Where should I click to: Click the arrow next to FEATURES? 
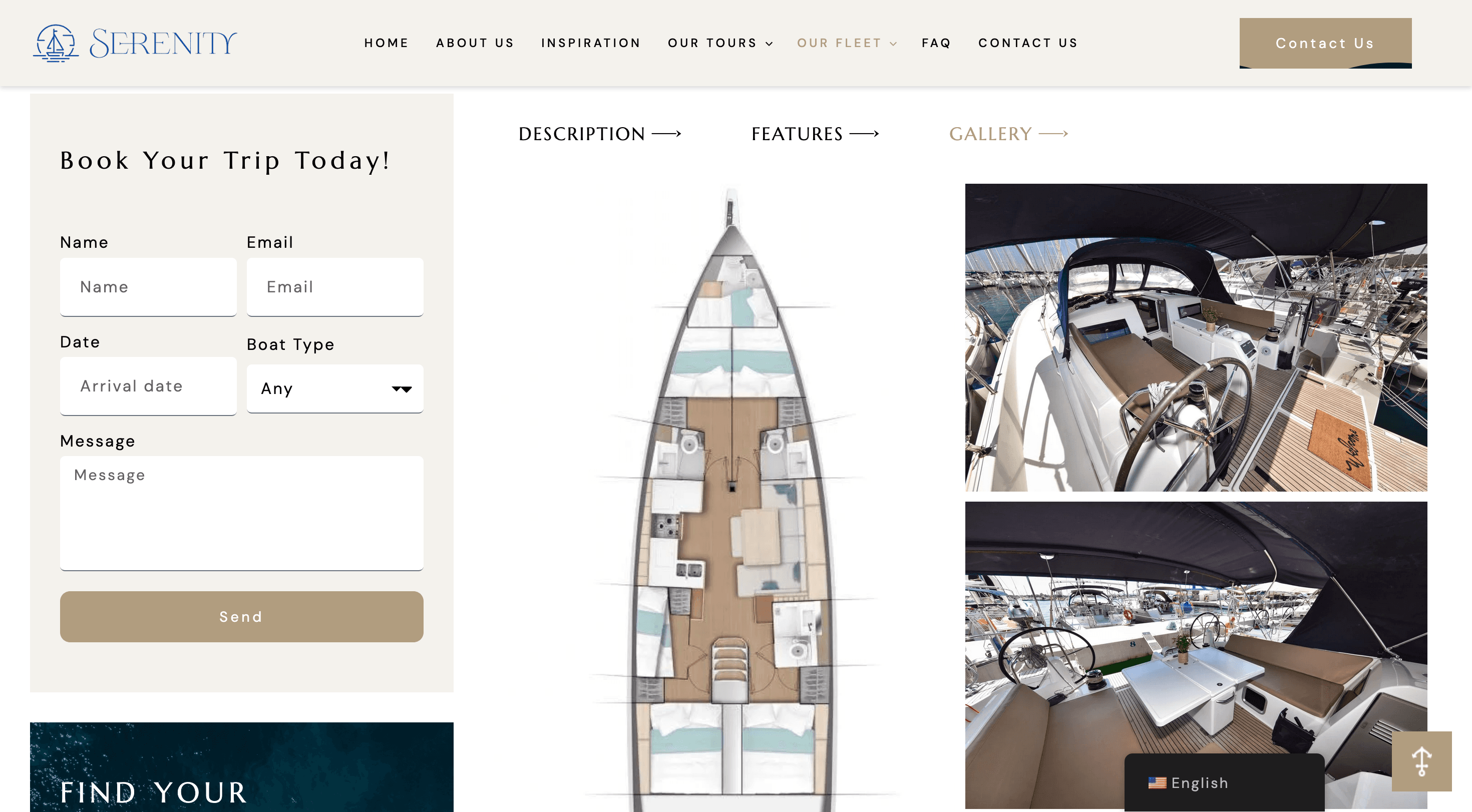[864, 134]
